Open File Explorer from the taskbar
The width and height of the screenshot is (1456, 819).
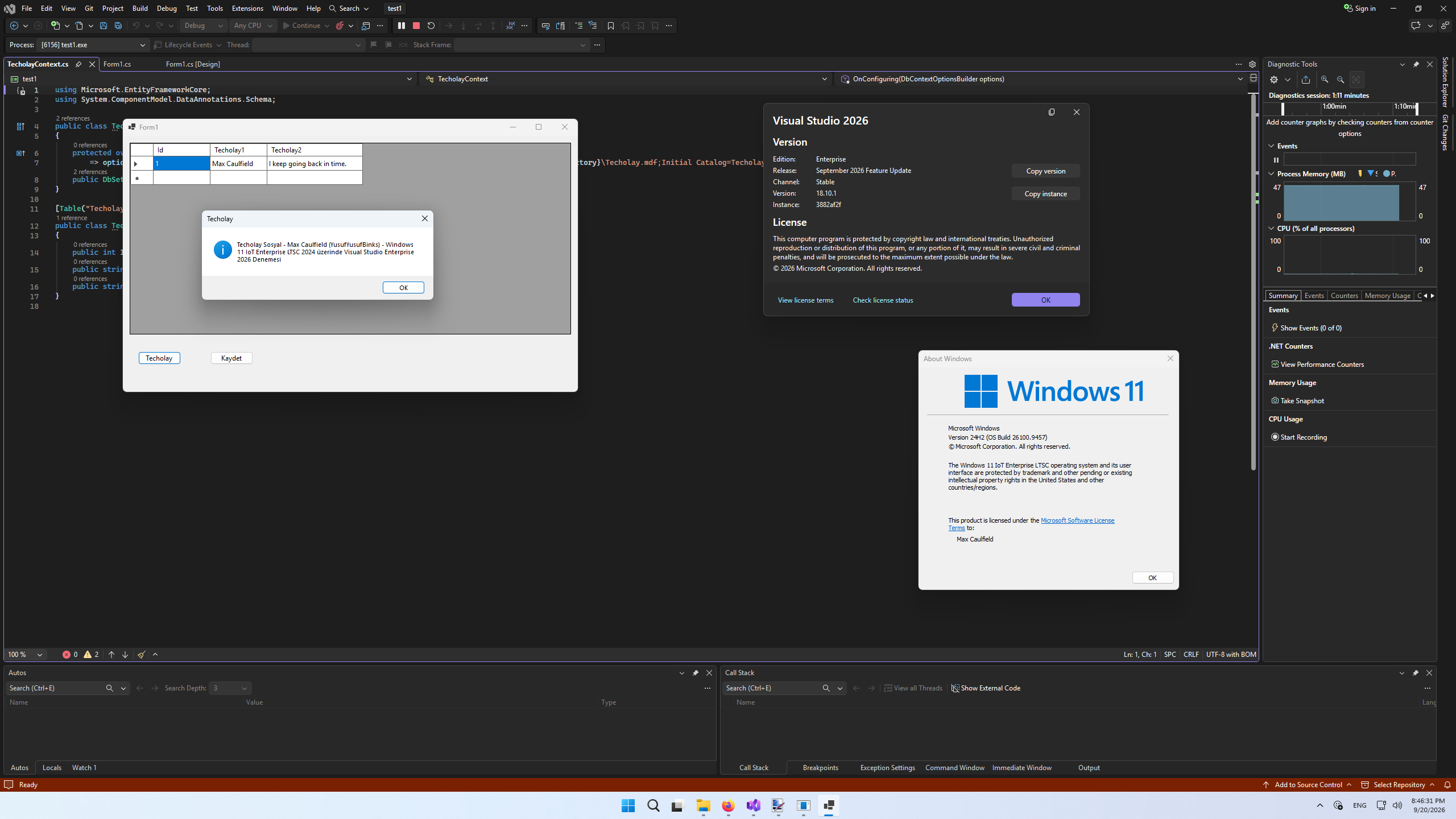click(x=704, y=805)
